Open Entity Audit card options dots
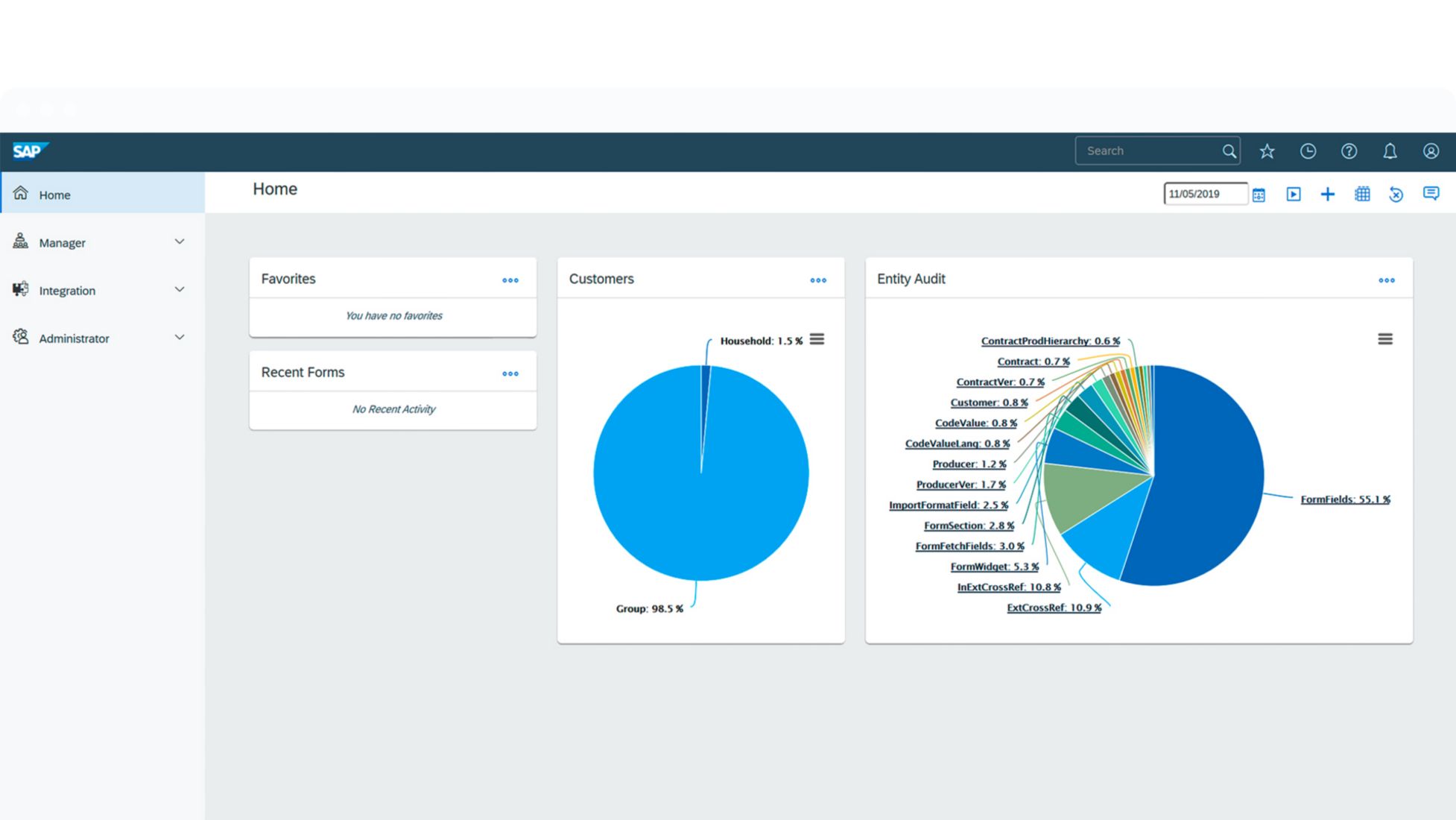 point(1386,280)
